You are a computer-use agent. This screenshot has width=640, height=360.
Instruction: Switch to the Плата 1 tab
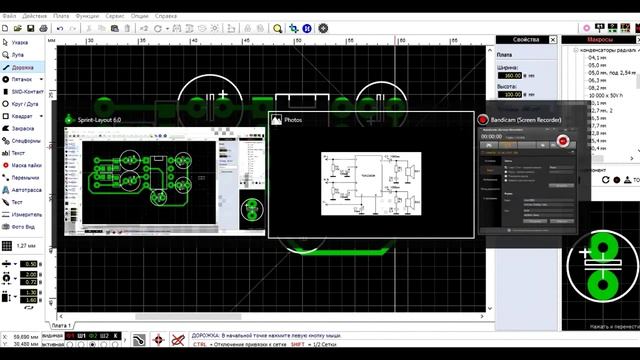61,325
